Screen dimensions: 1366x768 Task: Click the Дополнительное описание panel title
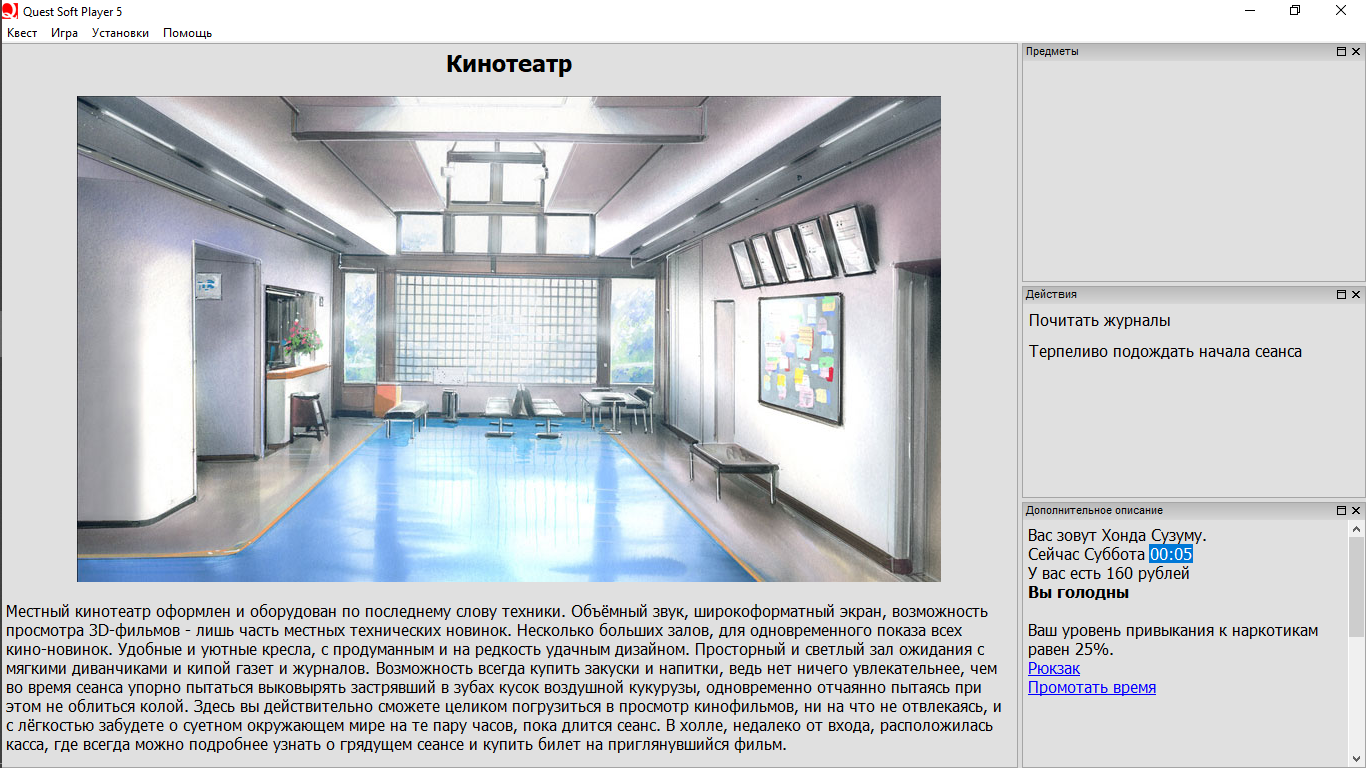pos(1094,510)
